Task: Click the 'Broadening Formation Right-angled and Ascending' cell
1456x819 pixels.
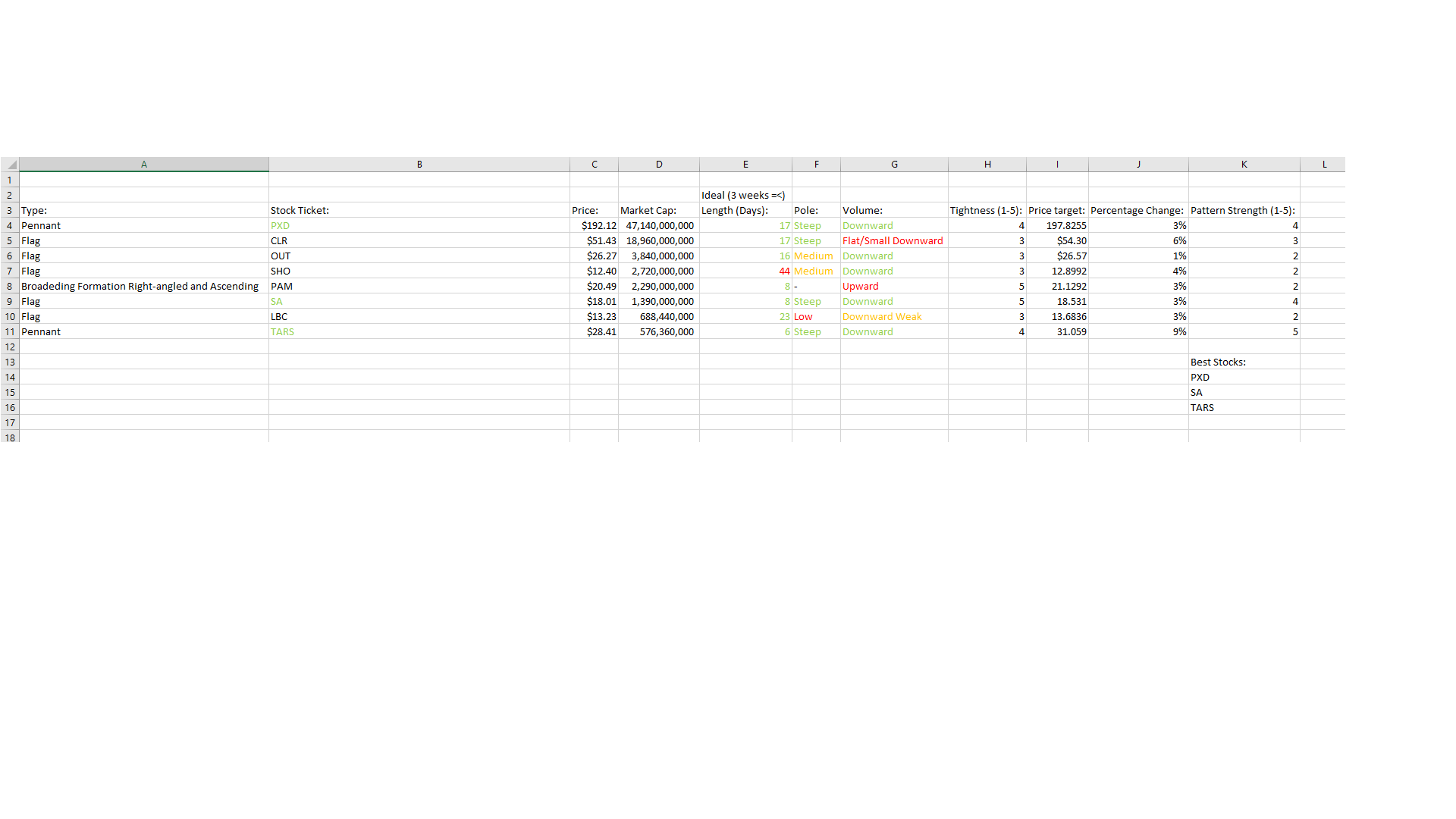Action: click(x=140, y=287)
